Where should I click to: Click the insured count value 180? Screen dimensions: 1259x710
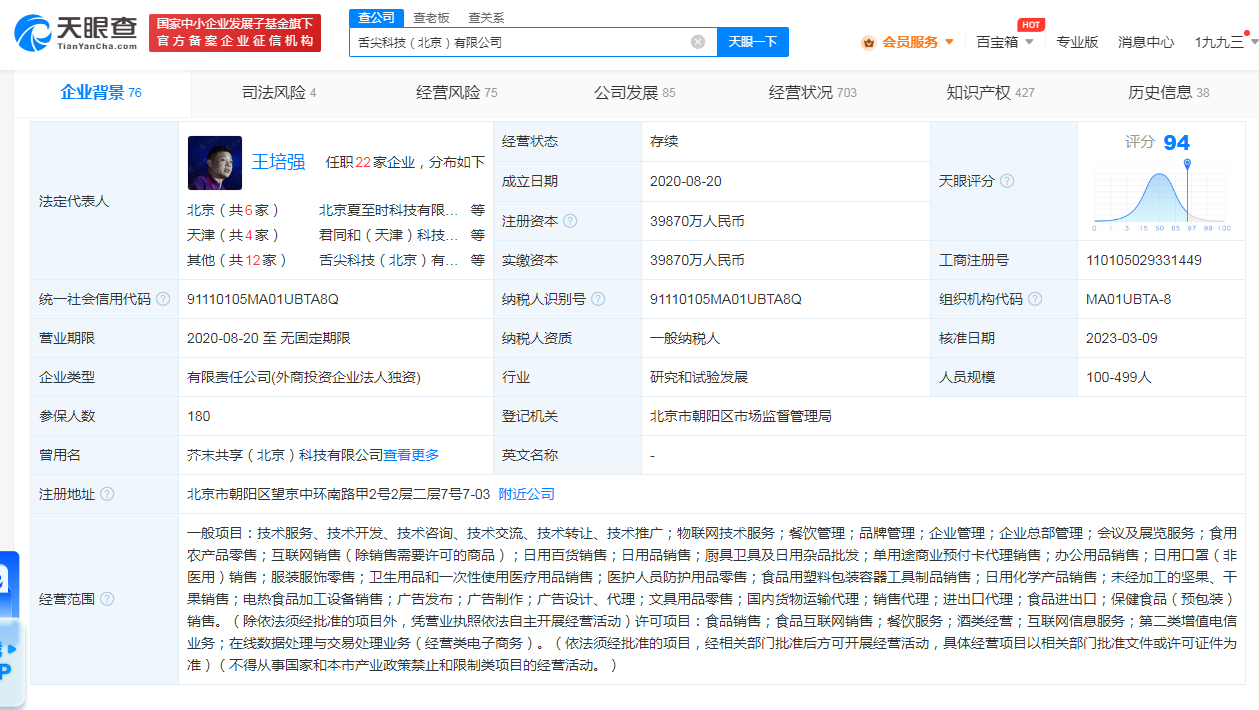tap(199, 416)
